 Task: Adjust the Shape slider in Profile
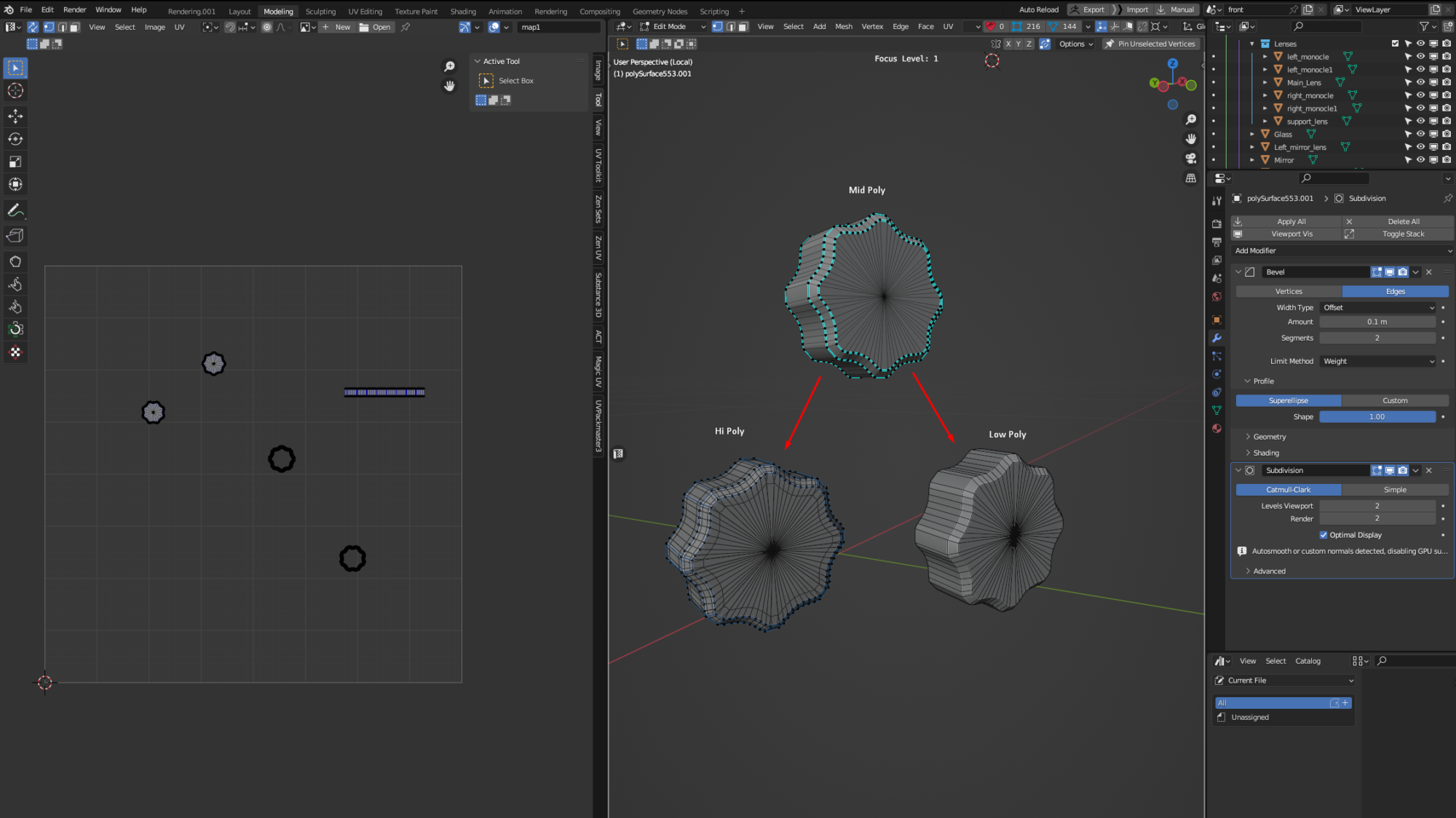pyautogui.click(x=1377, y=417)
